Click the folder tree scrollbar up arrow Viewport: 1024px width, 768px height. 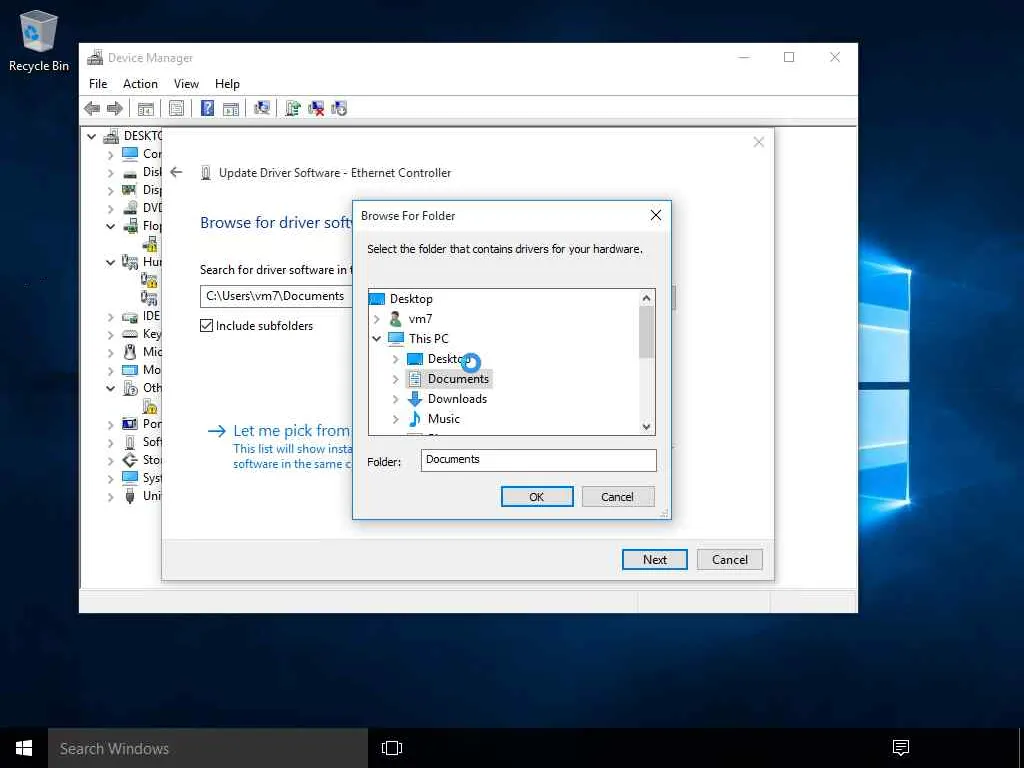647,298
